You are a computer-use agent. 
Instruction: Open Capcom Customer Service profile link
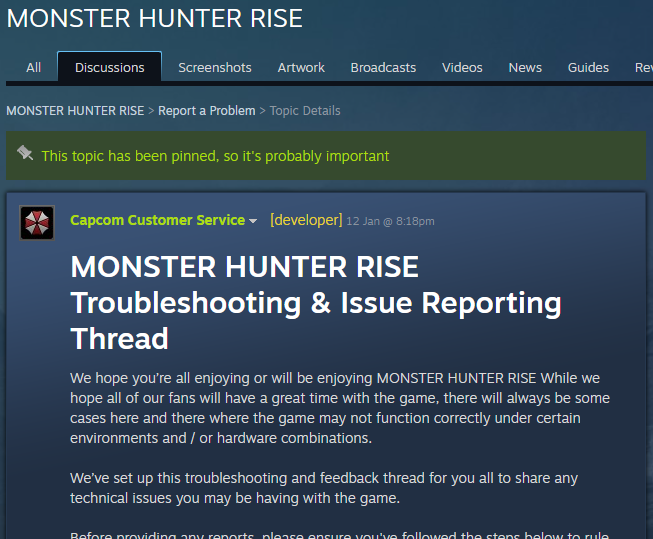[157, 220]
